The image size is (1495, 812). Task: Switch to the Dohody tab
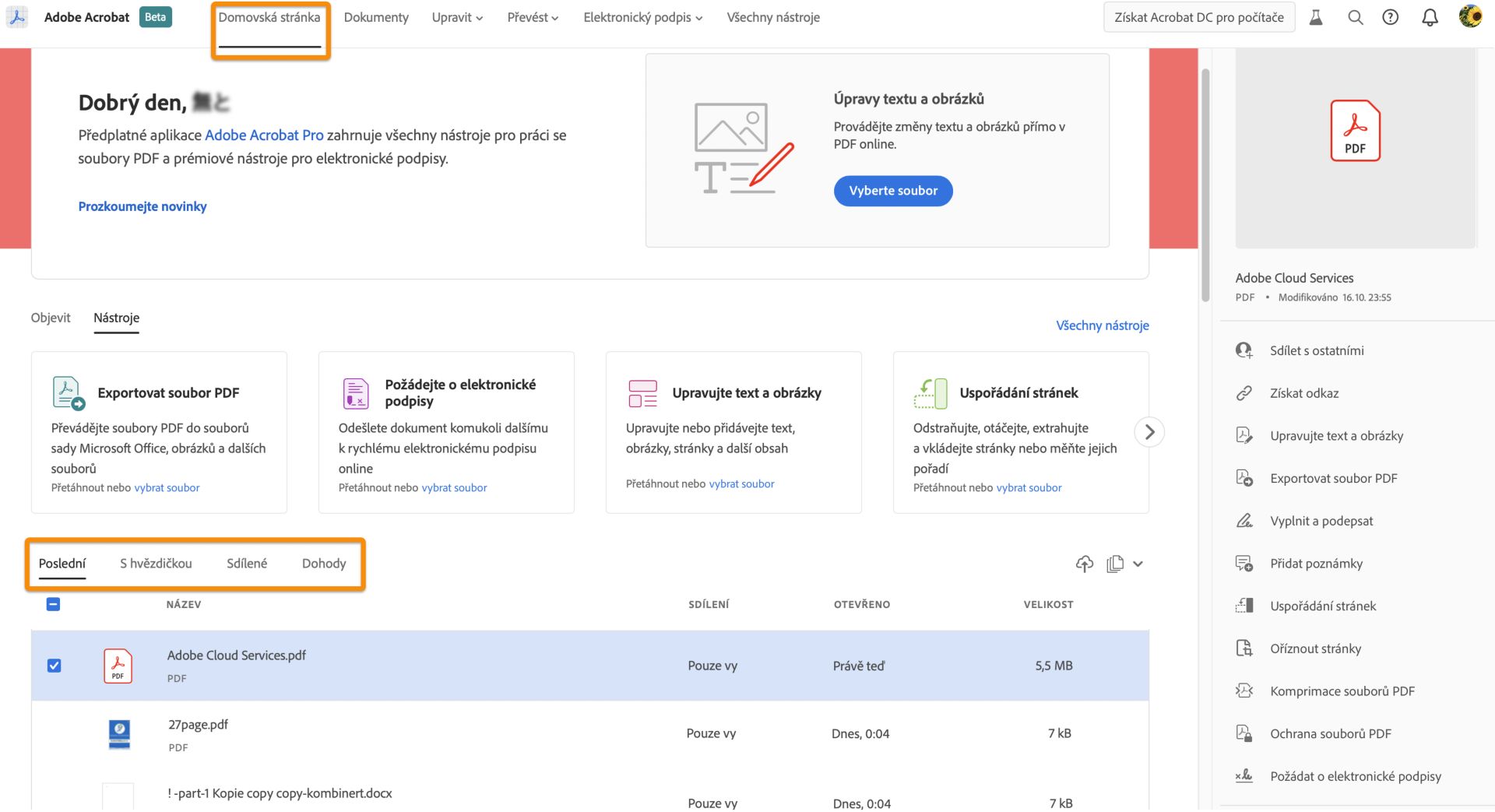[x=324, y=564]
